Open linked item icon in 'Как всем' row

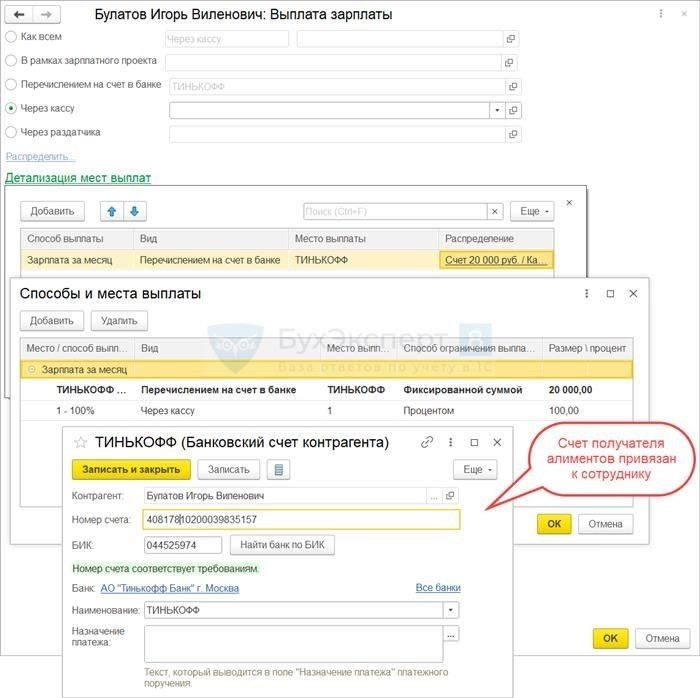pyautogui.click(x=511, y=39)
